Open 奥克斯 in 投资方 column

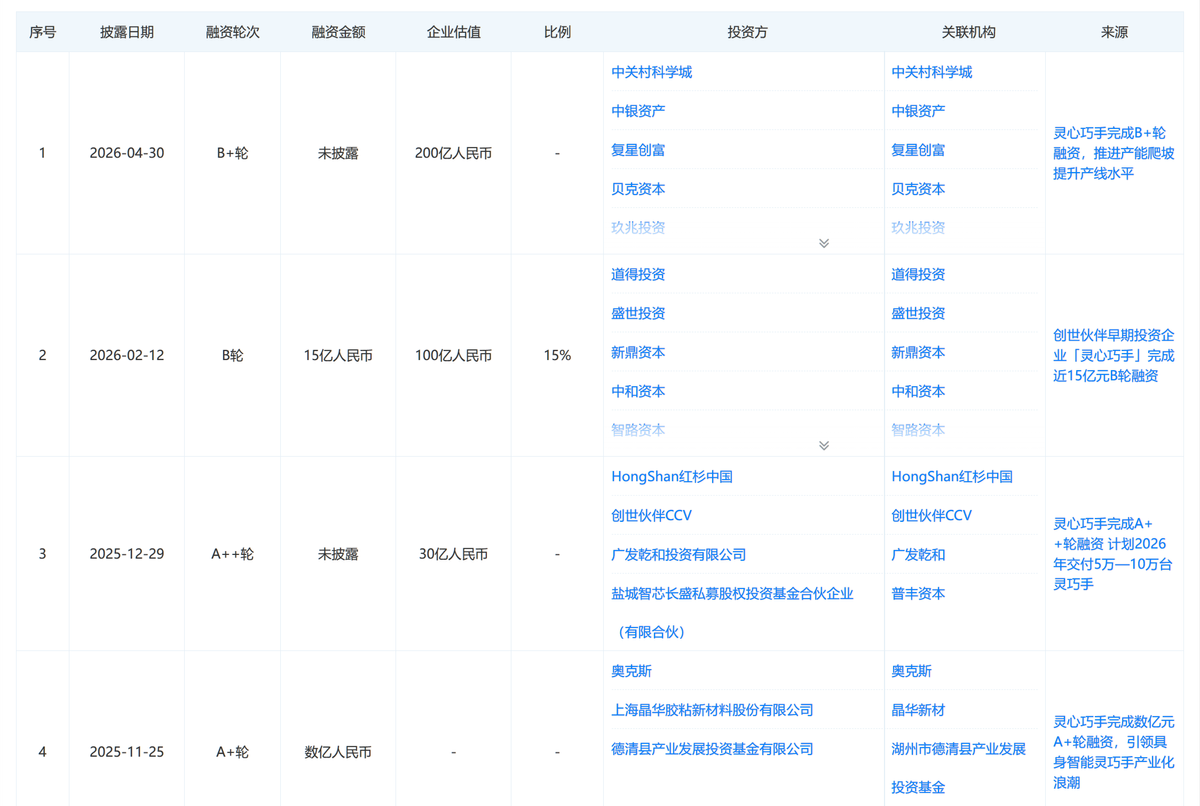[631, 671]
